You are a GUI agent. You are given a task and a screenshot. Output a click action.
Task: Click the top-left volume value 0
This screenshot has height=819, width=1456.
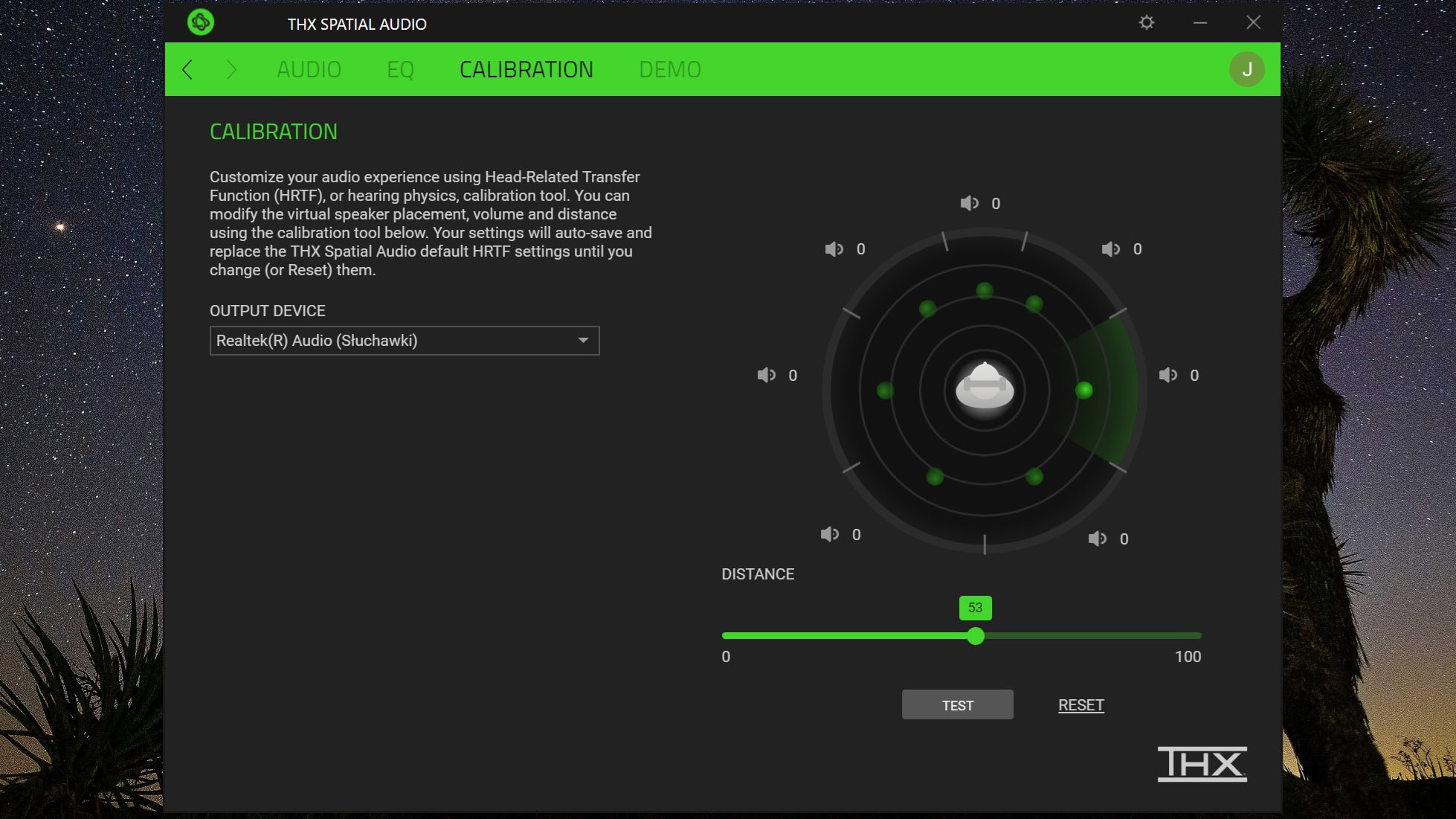pyautogui.click(x=861, y=249)
